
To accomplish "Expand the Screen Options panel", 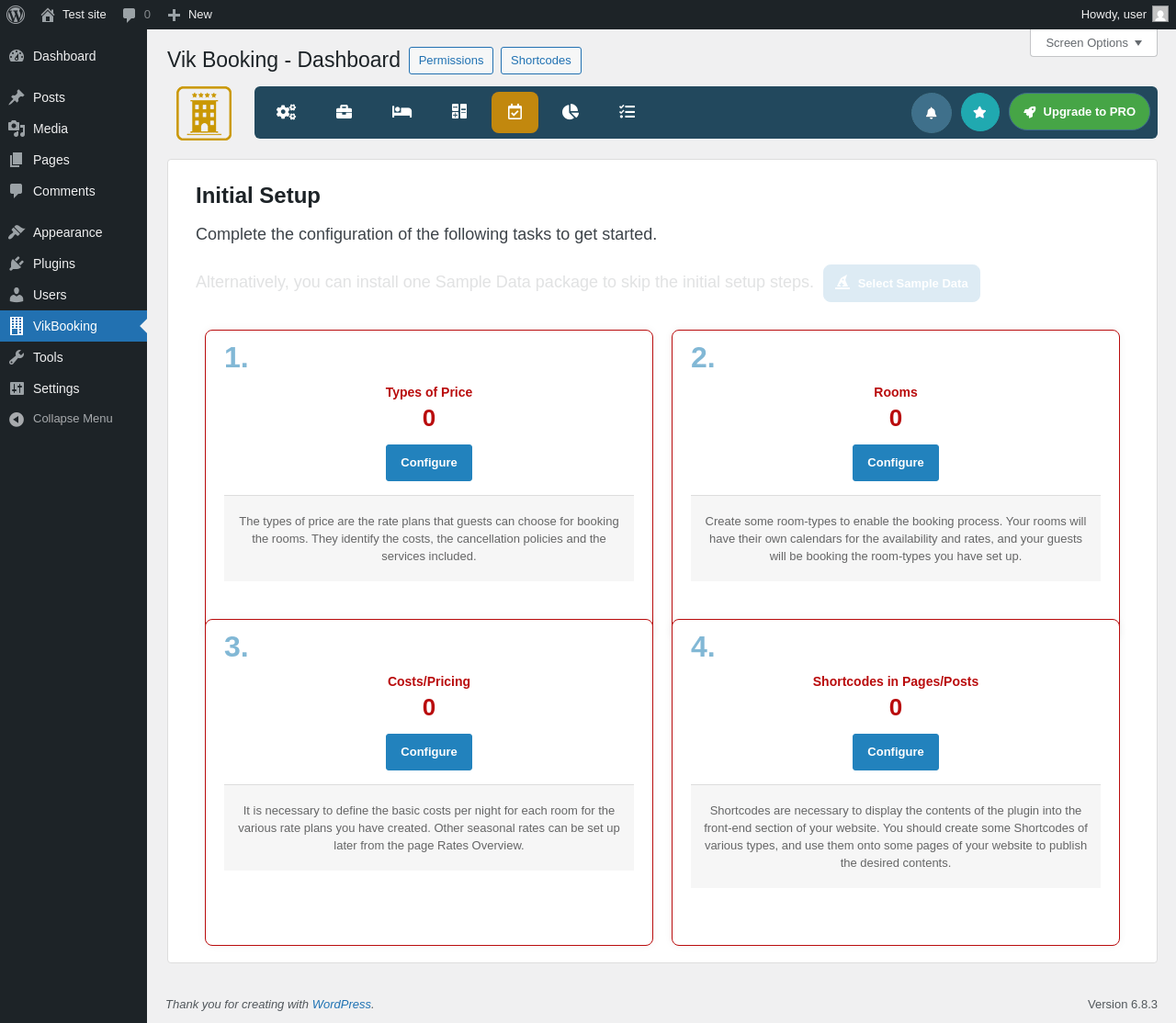I will (1093, 43).
